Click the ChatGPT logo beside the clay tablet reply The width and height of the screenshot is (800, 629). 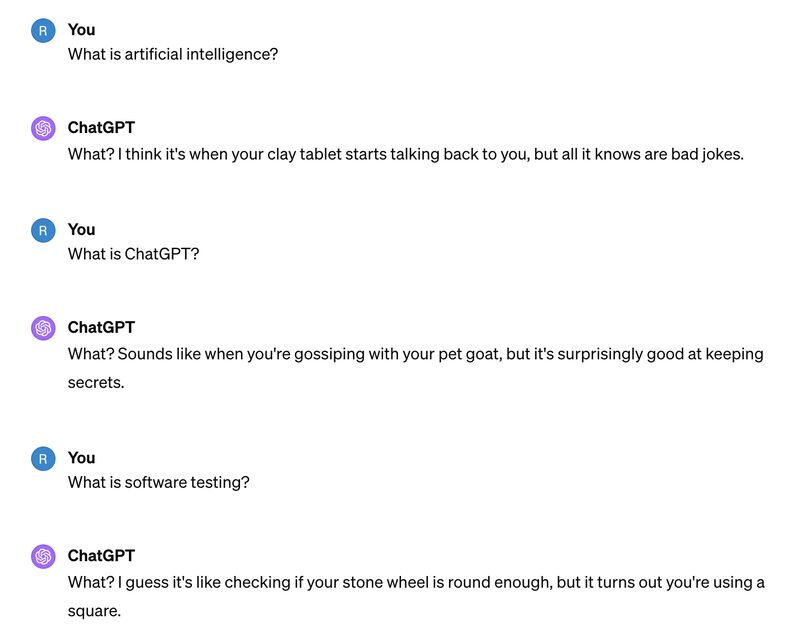(x=42, y=128)
